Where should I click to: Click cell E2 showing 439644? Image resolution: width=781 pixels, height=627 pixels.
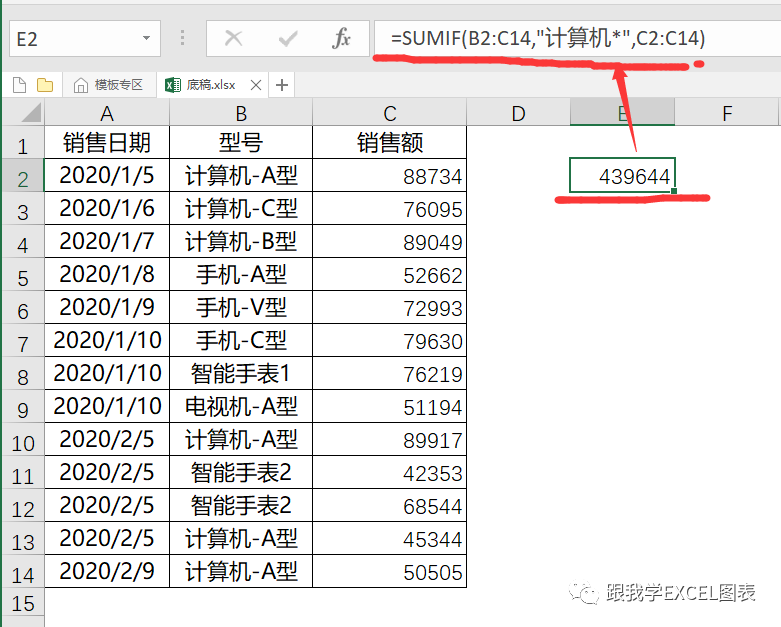[x=623, y=175]
